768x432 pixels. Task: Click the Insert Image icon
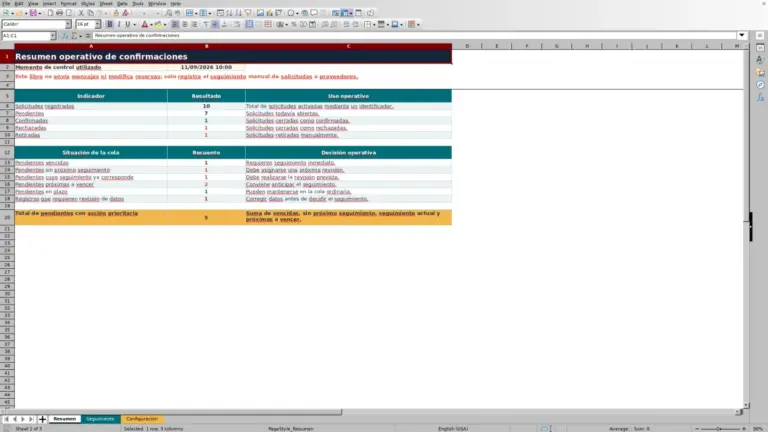[x=260, y=13]
